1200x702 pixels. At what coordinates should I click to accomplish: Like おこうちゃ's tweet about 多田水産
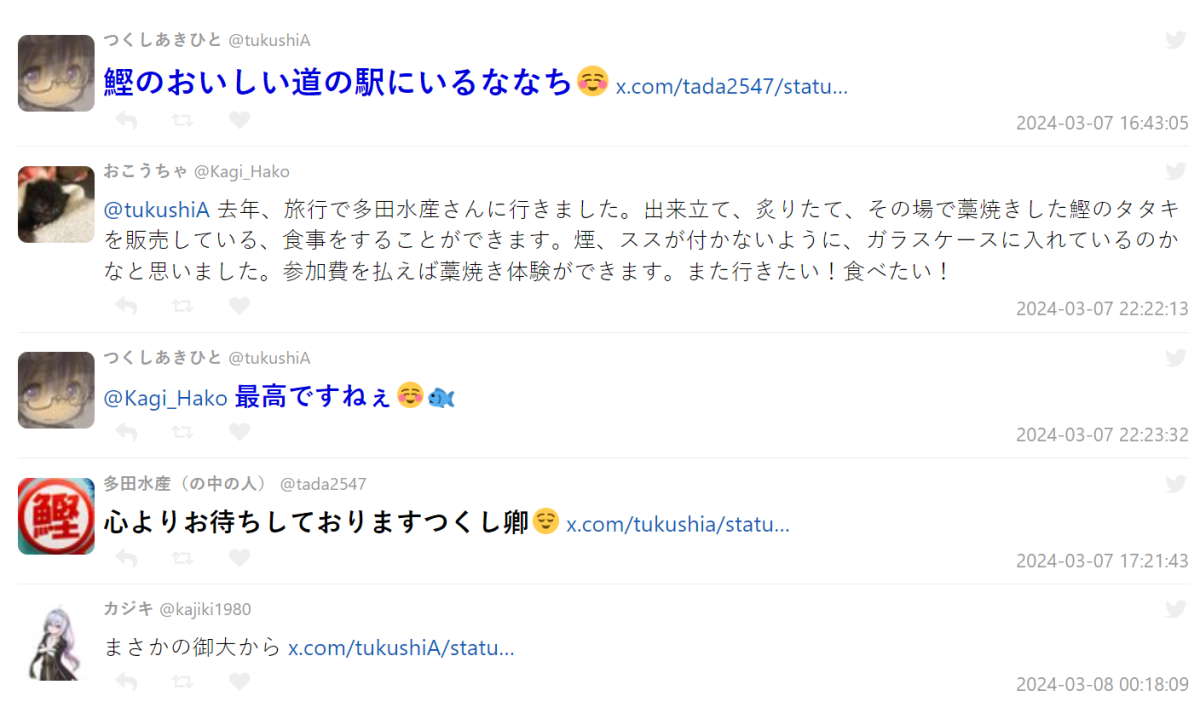pyautogui.click(x=239, y=306)
